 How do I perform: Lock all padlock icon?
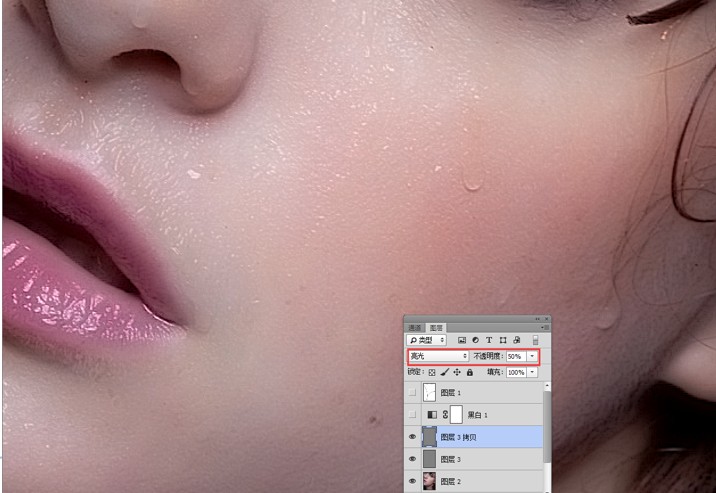[469, 372]
